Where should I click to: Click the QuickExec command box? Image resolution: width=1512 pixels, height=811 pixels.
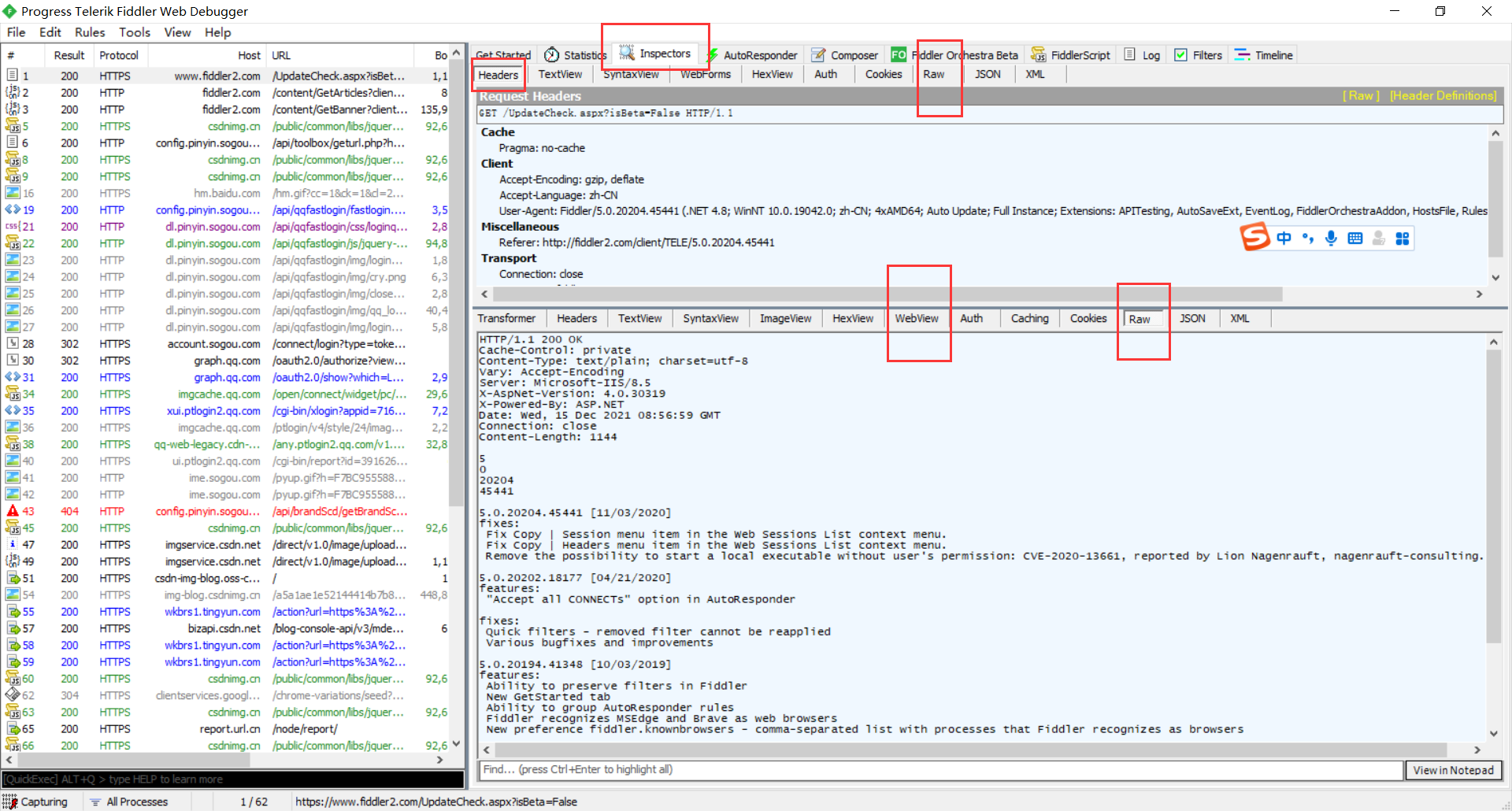[x=233, y=779]
